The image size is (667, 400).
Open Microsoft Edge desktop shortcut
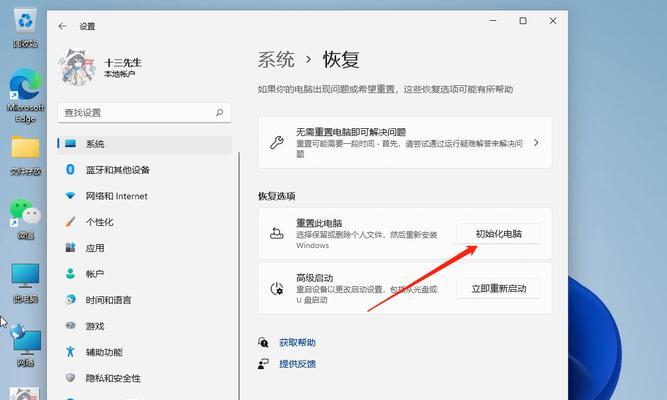[25, 97]
